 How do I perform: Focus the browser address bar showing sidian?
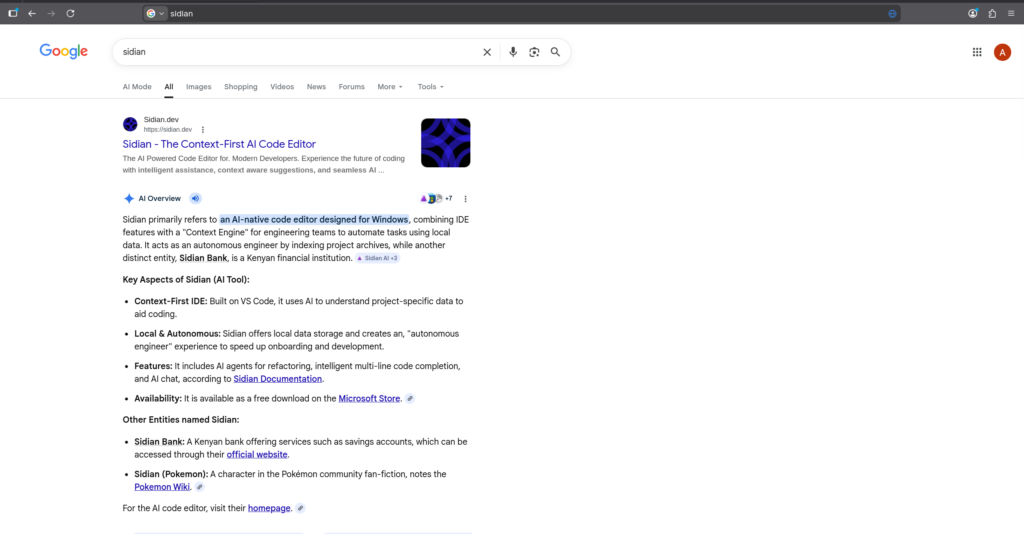tap(522, 13)
